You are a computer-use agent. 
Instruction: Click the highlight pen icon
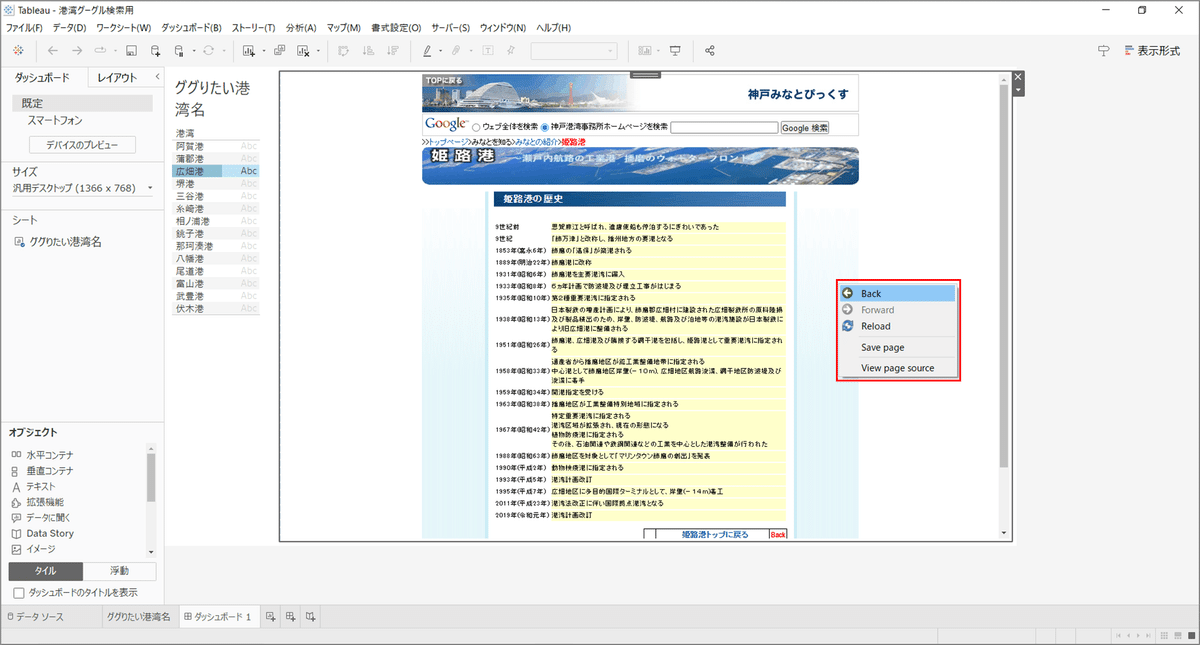click(x=427, y=50)
